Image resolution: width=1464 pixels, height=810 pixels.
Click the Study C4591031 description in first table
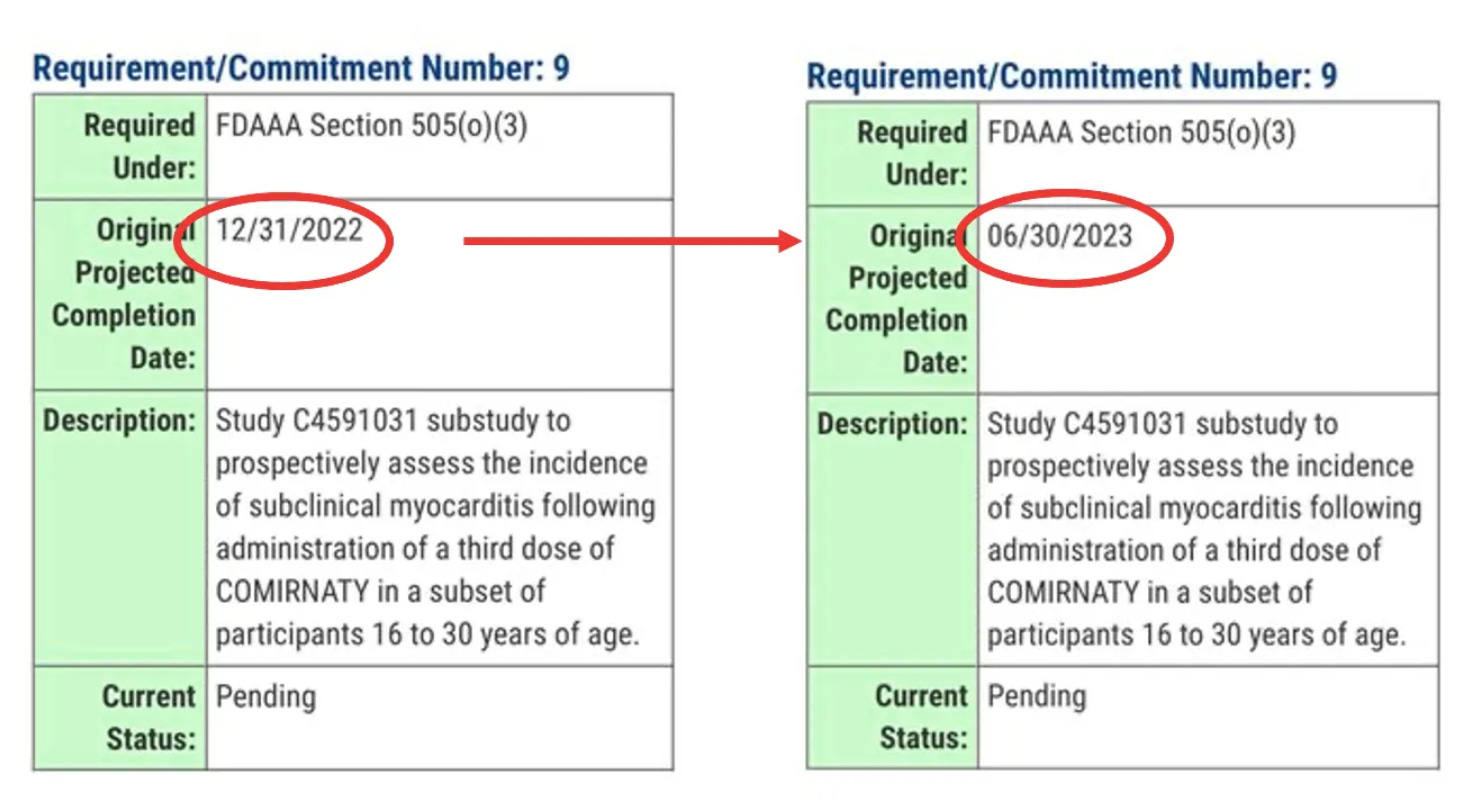click(434, 527)
